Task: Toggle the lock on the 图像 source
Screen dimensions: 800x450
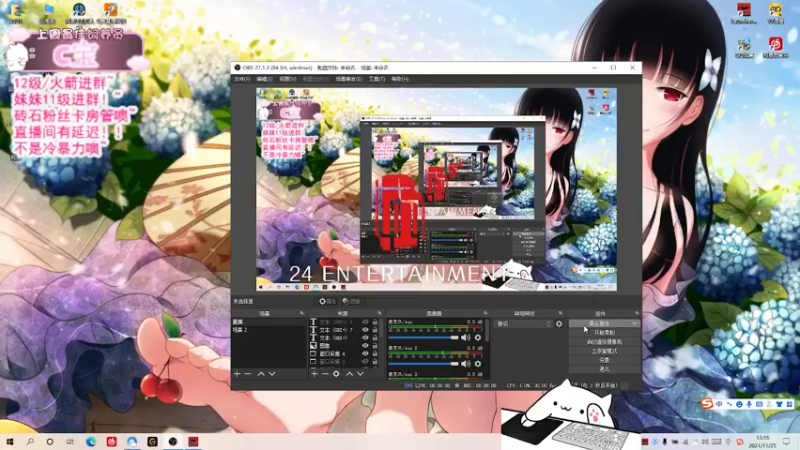Action: point(375,346)
